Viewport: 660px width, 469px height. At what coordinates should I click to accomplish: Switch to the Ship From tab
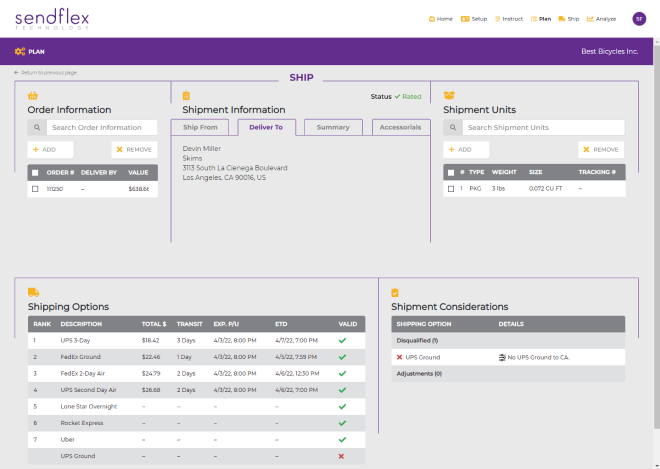tap(200, 127)
